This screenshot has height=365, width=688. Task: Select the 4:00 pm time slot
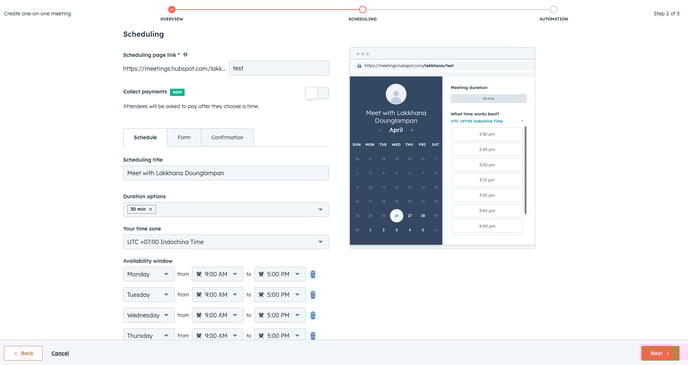[487, 226]
